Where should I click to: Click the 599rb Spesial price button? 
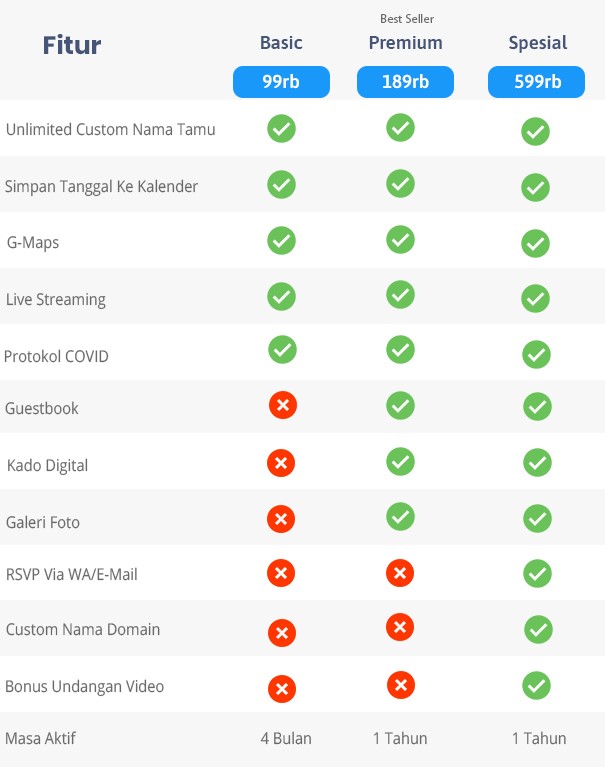coord(536,82)
